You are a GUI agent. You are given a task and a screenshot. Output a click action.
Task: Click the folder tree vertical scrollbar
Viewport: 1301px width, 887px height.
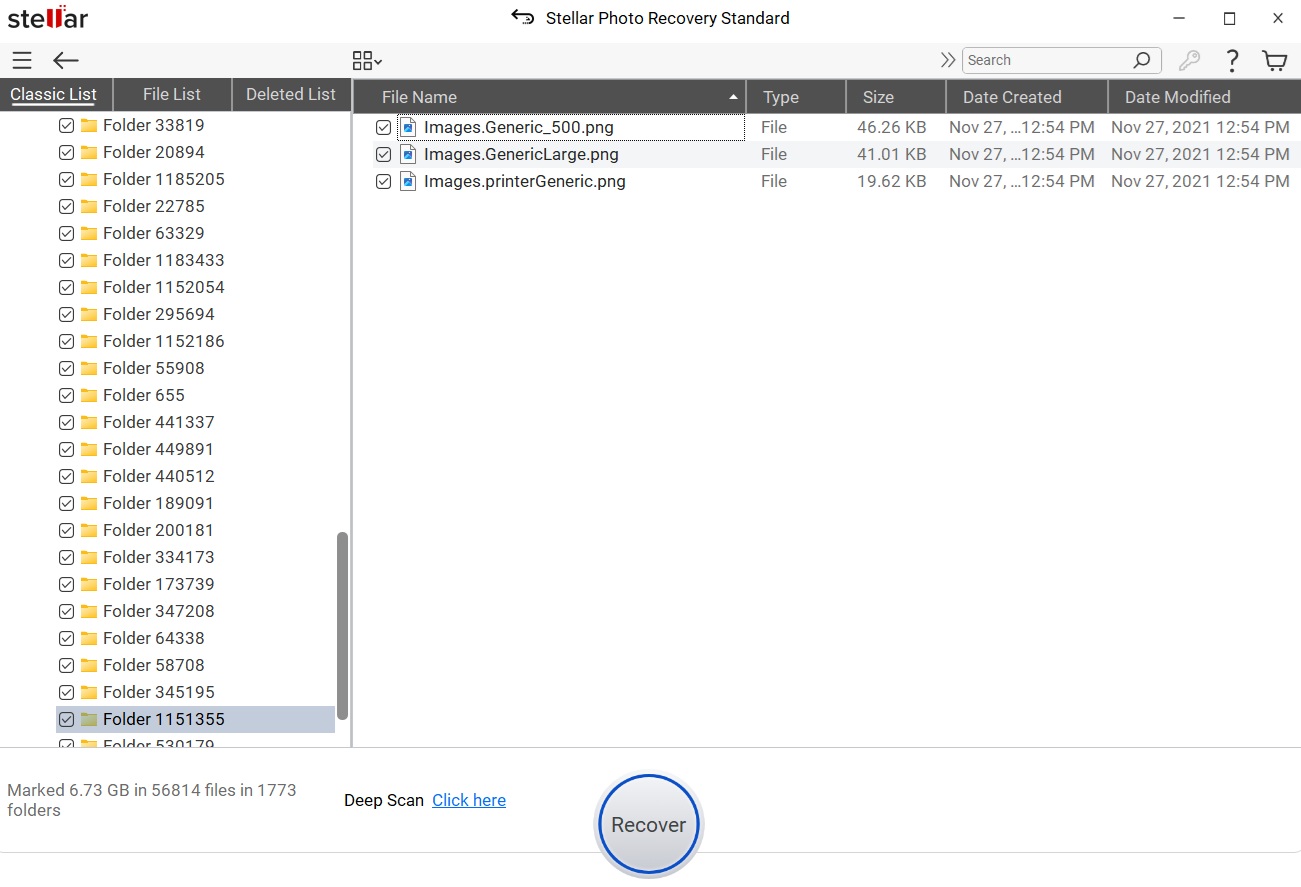(x=343, y=625)
